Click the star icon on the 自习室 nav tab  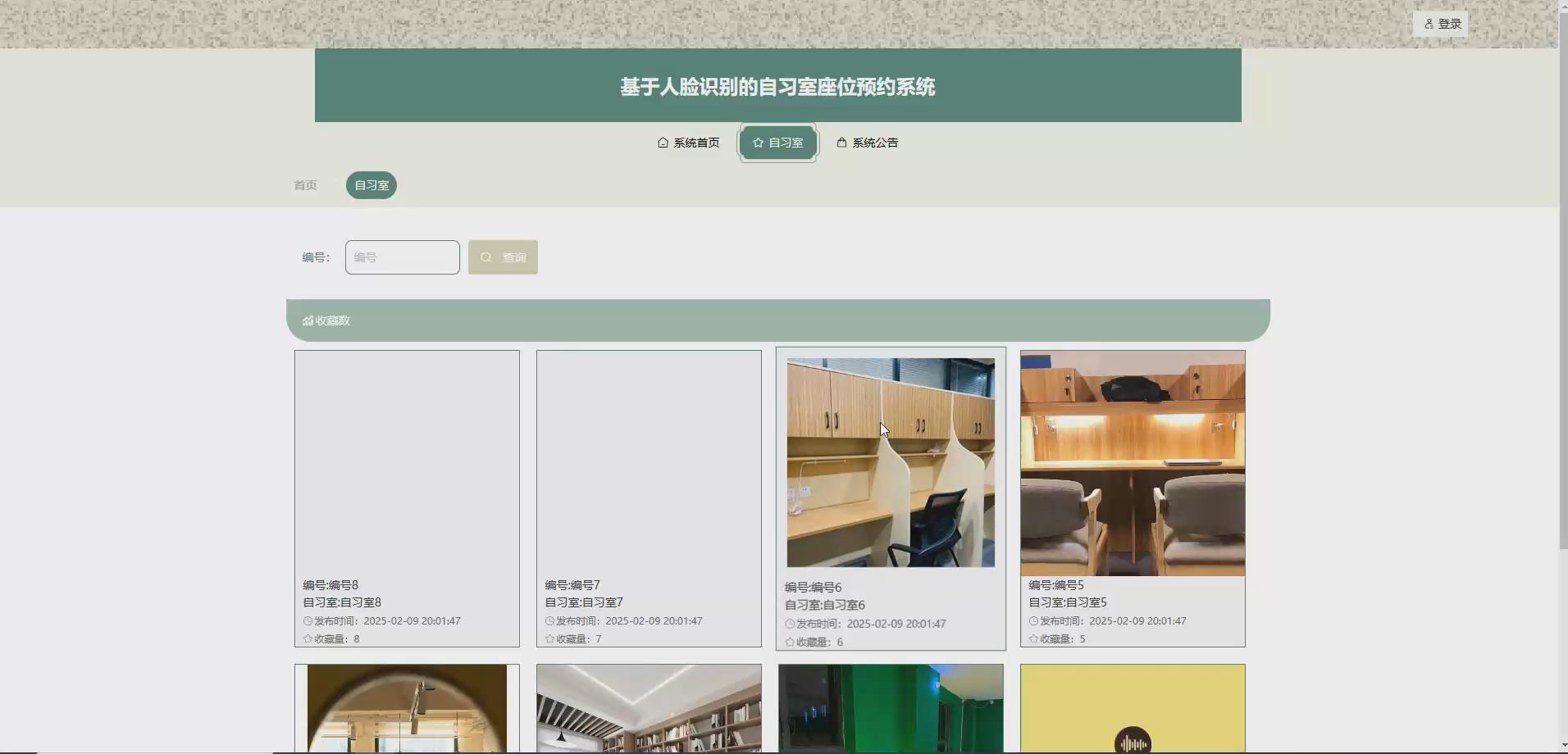pos(757,142)
